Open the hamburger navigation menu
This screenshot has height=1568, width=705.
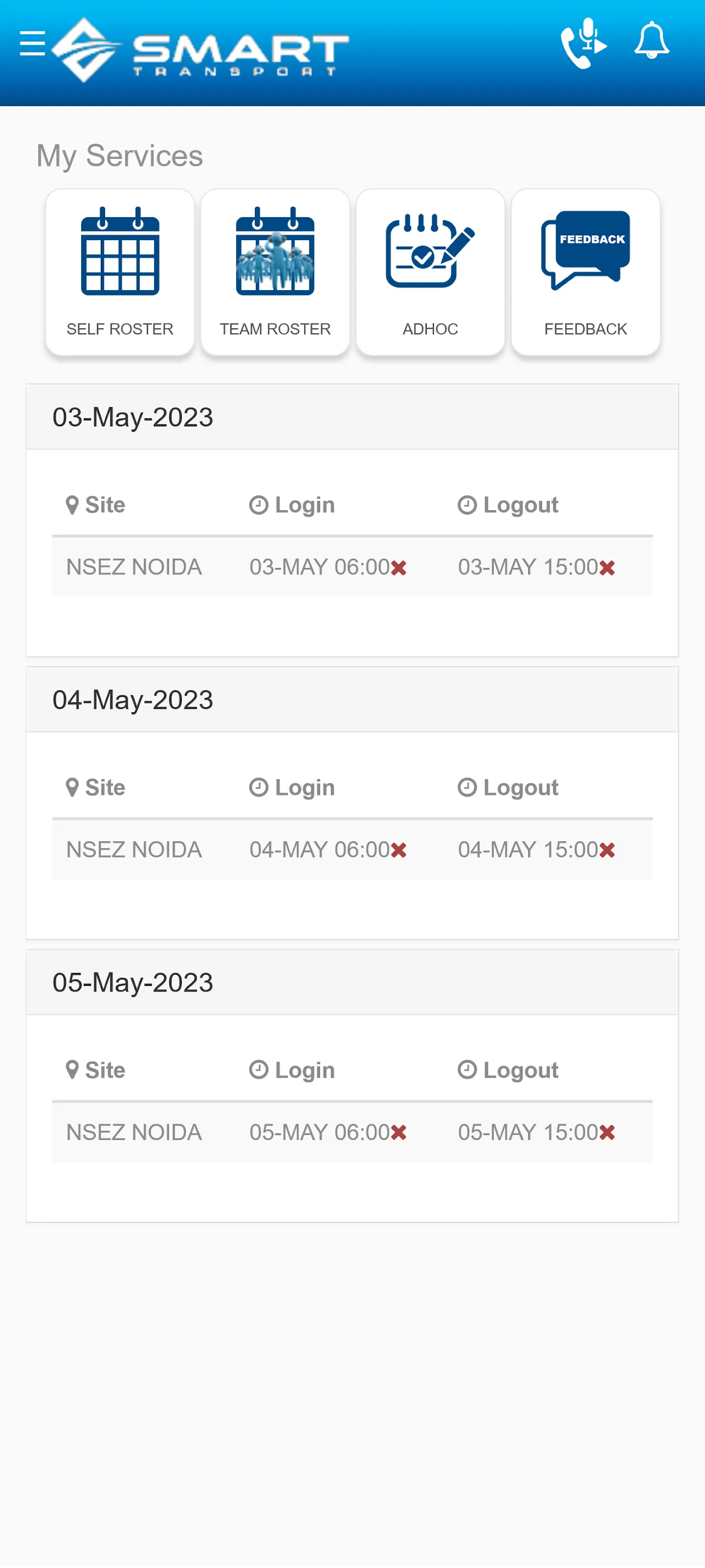[x=32, y=44]
